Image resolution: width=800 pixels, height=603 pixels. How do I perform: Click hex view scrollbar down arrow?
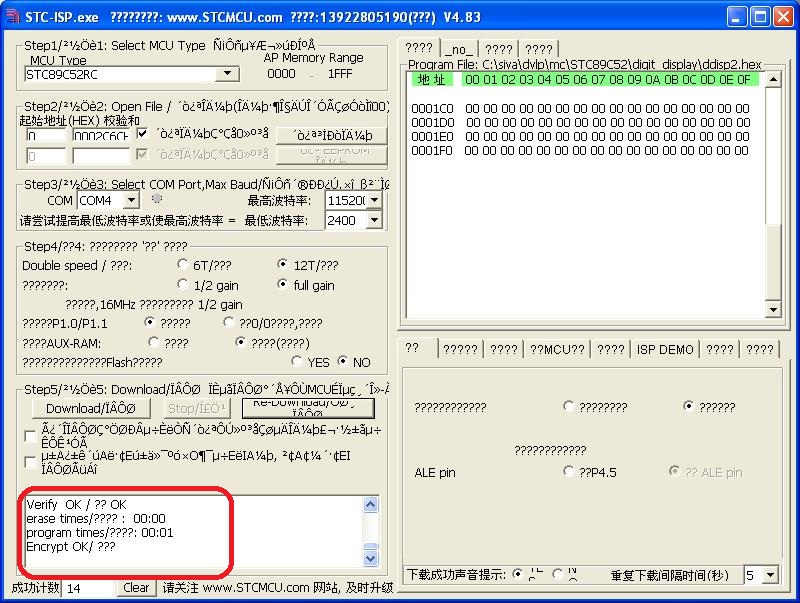[773, 309]
